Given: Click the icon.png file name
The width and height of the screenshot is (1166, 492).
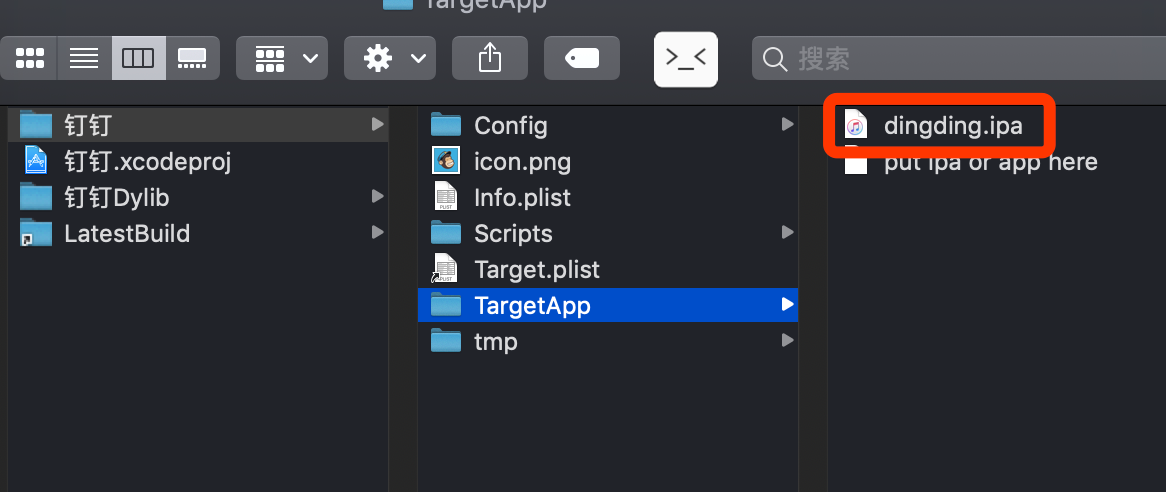Looking at the screenshot, I should click(x=523, y=162).
